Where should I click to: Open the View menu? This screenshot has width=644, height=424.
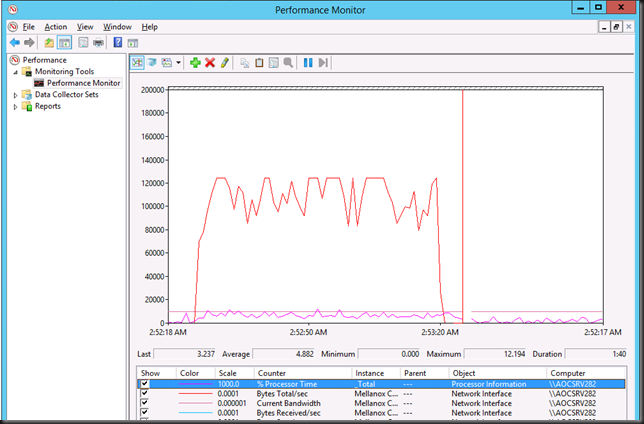coord(85,27)
